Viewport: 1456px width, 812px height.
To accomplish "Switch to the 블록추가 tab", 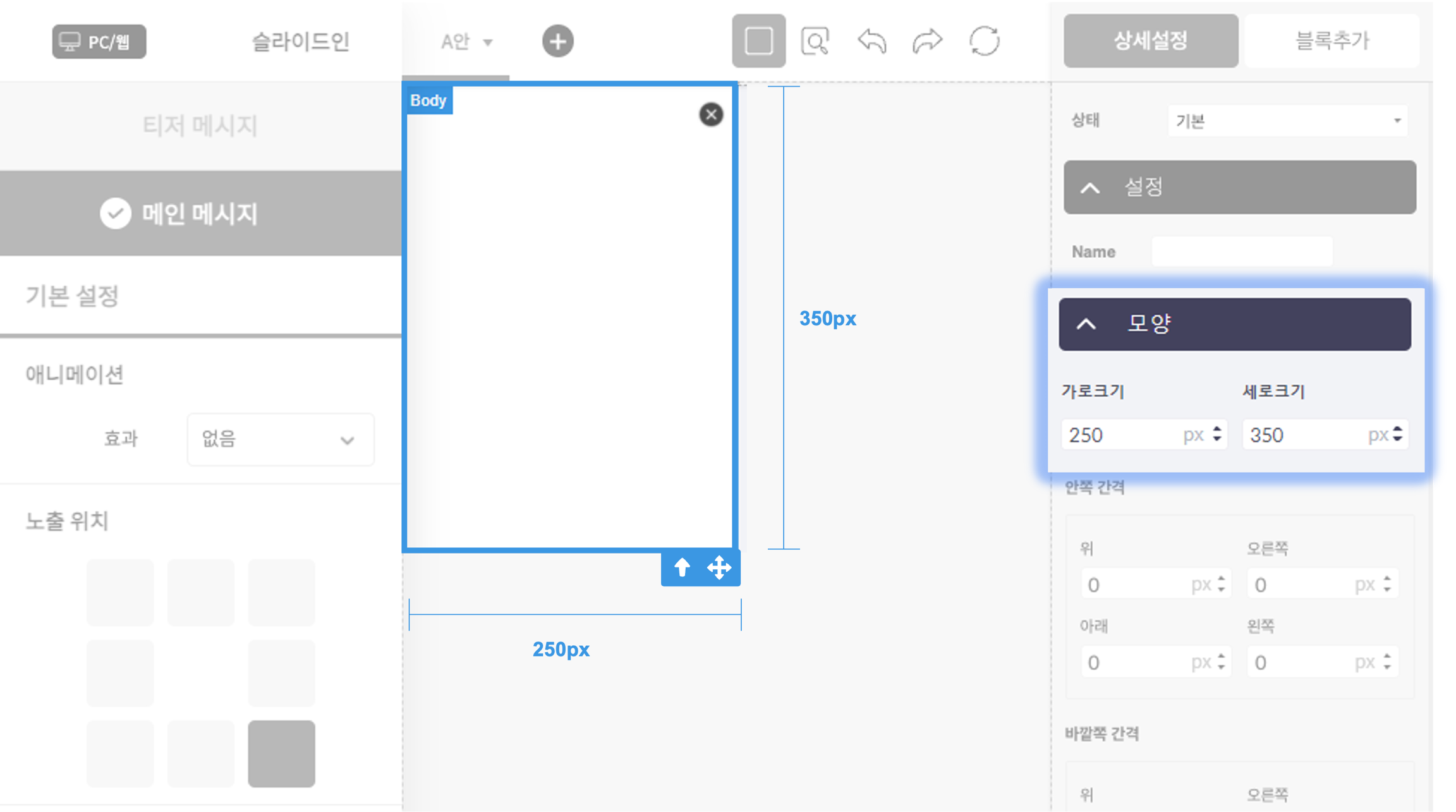I will (1332, 41).
